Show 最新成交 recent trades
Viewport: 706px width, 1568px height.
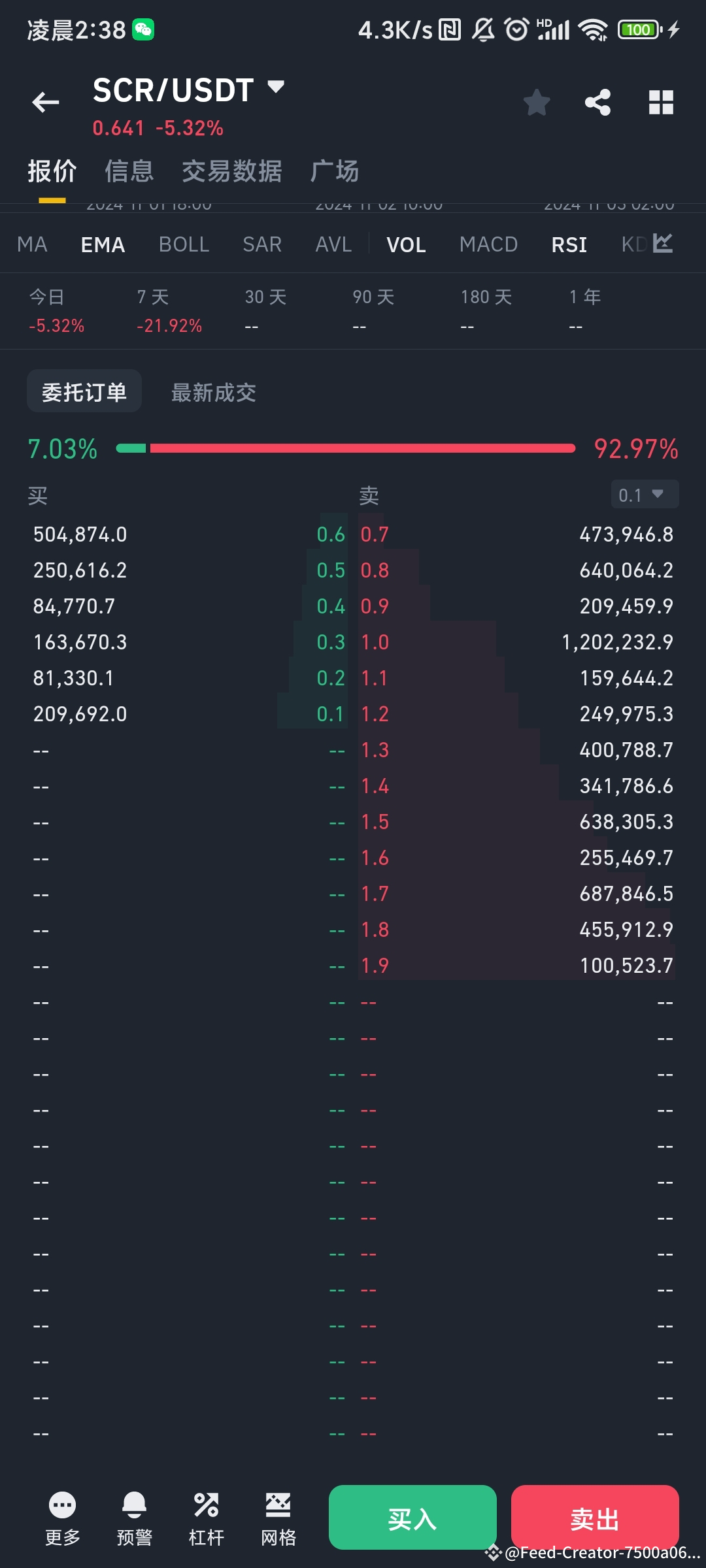[214, 392]
